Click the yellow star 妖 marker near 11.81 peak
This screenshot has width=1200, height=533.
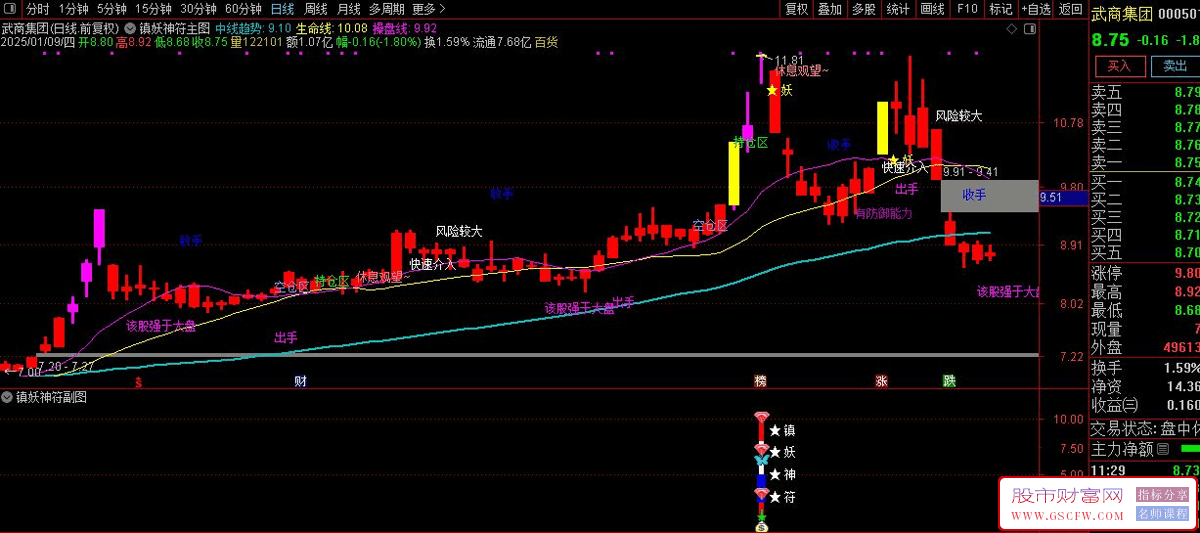(772, 90)
